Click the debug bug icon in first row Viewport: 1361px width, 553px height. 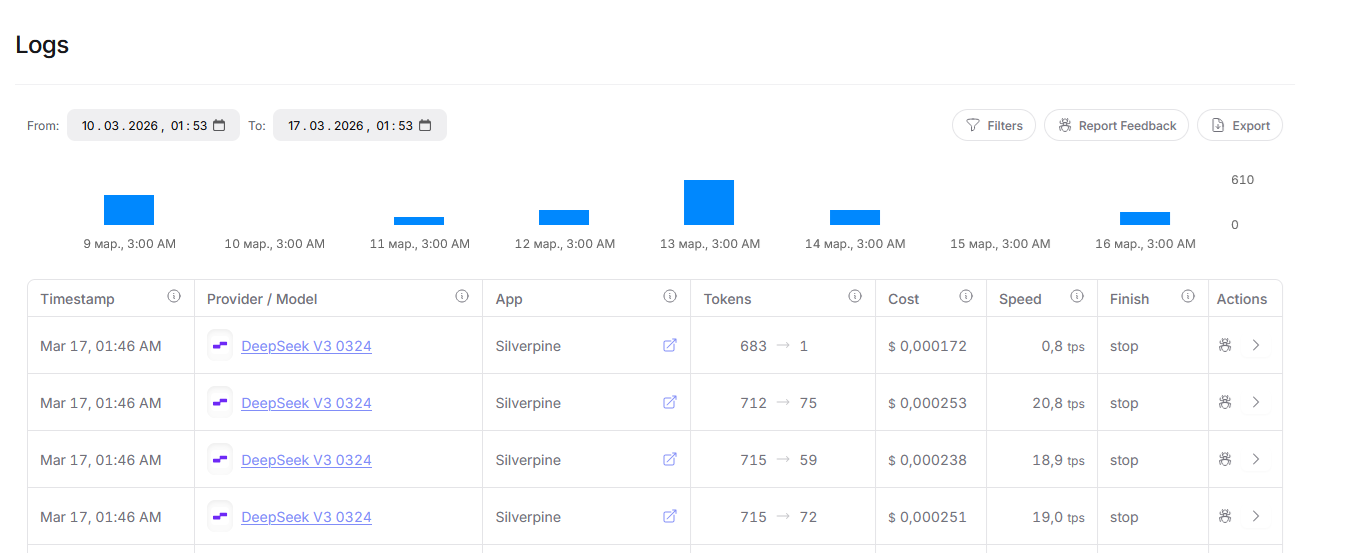(x=1225, y=345)
